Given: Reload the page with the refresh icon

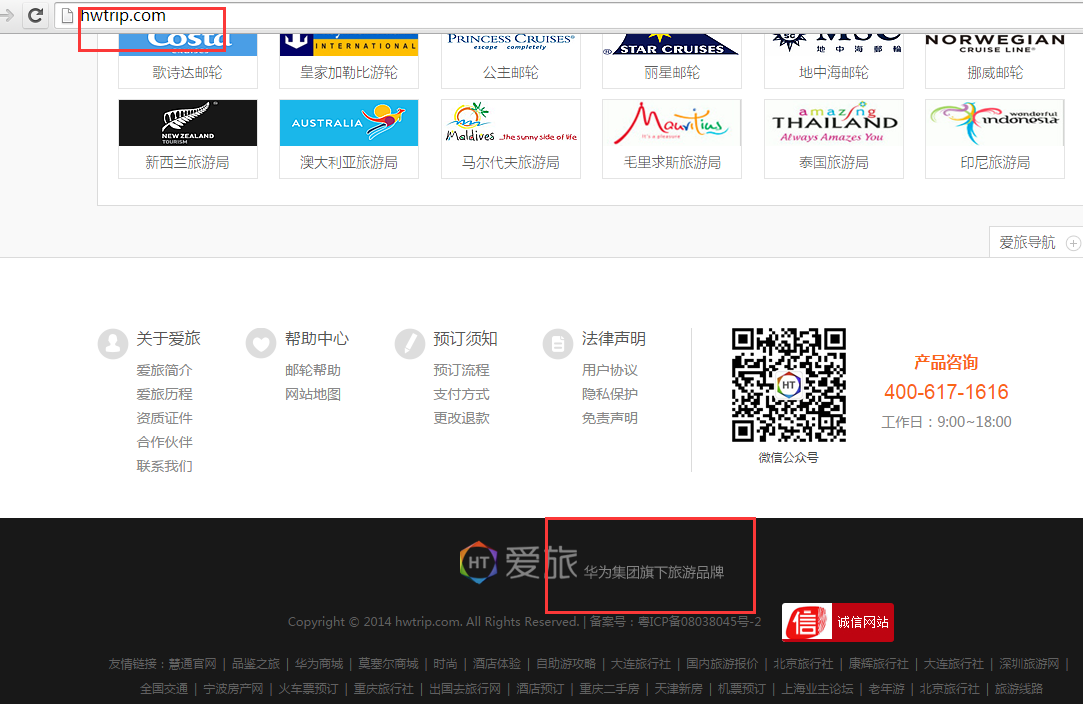Looking at the screenshot, I should [x=36, y=15].
